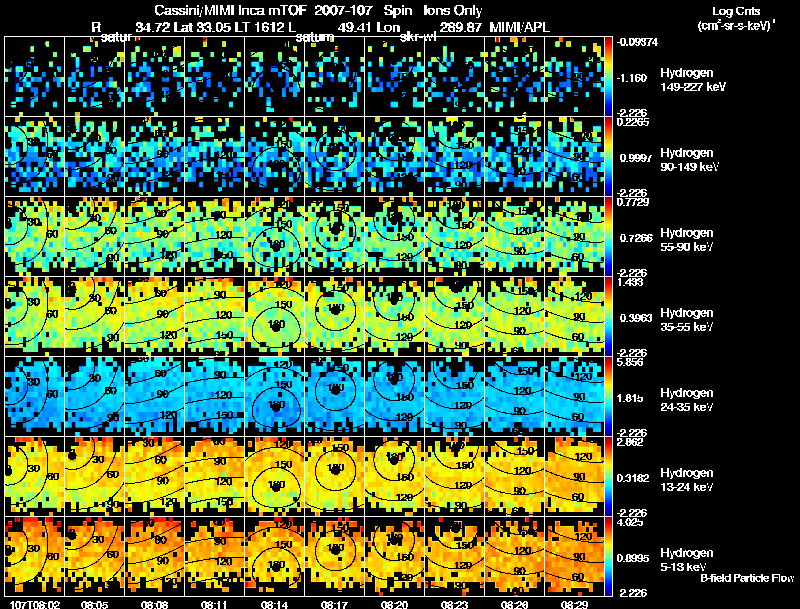Open the 24-35 keV image panel at 08:20
The height and width of the screenshot is (609, 800).
coord(394,396)
